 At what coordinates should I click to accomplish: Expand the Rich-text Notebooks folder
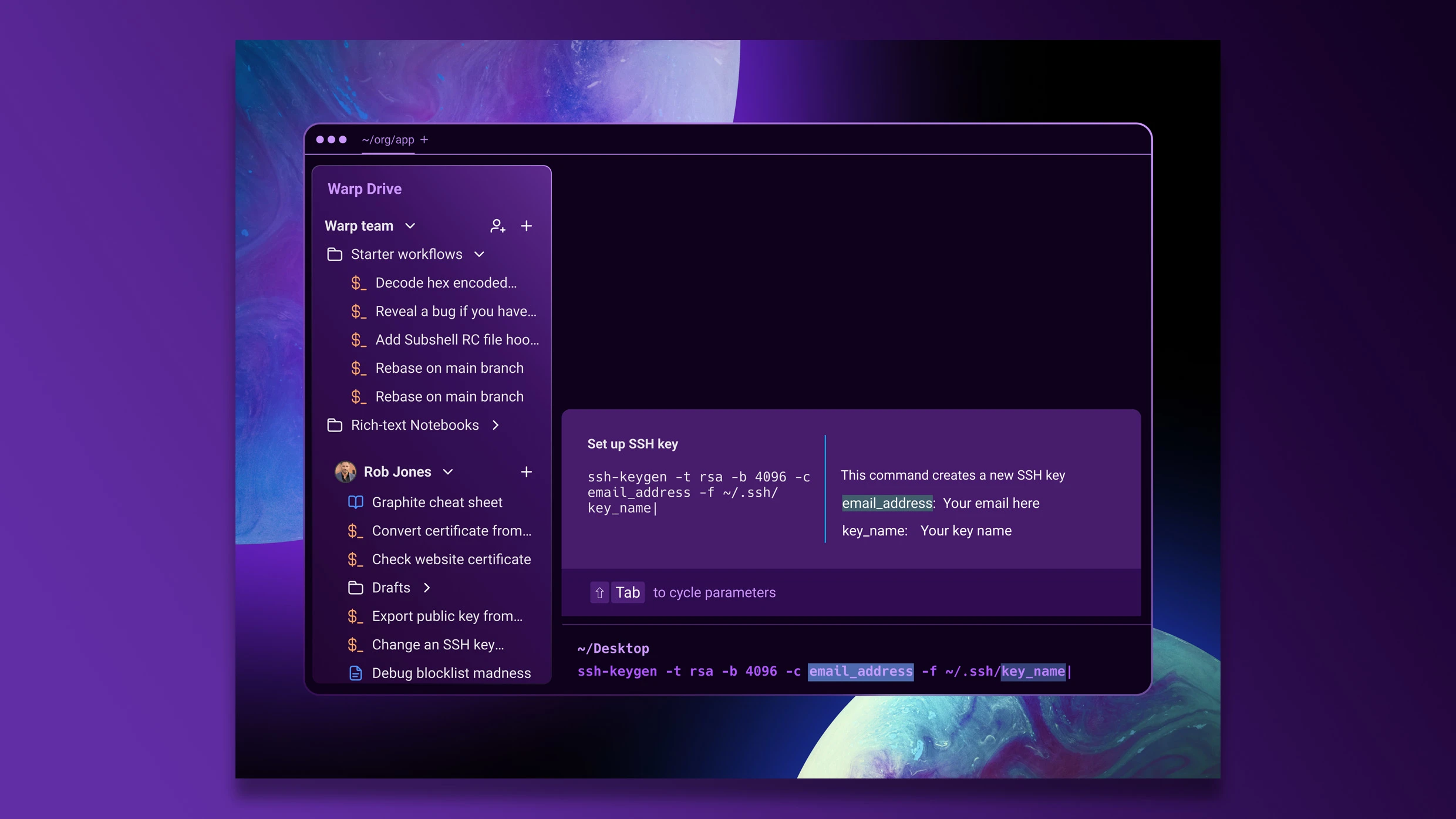tap(495, 424)
